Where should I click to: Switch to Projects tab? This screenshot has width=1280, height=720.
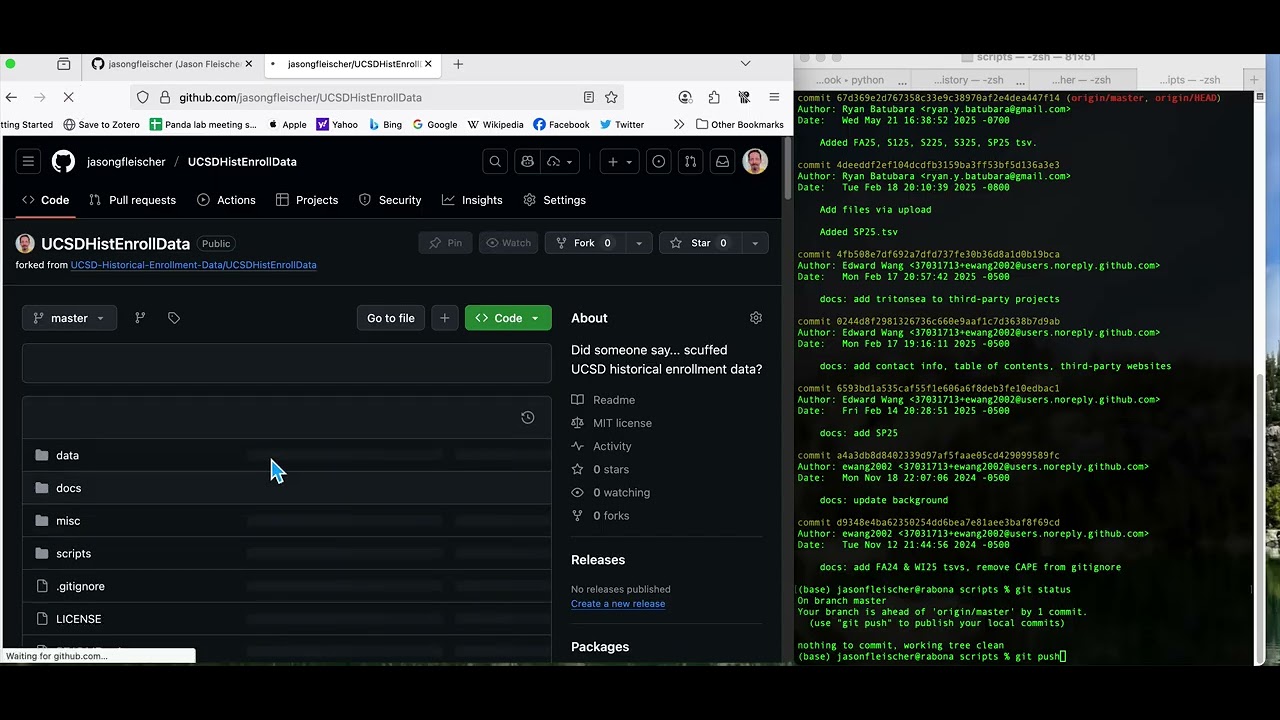[x=307, y=200]
